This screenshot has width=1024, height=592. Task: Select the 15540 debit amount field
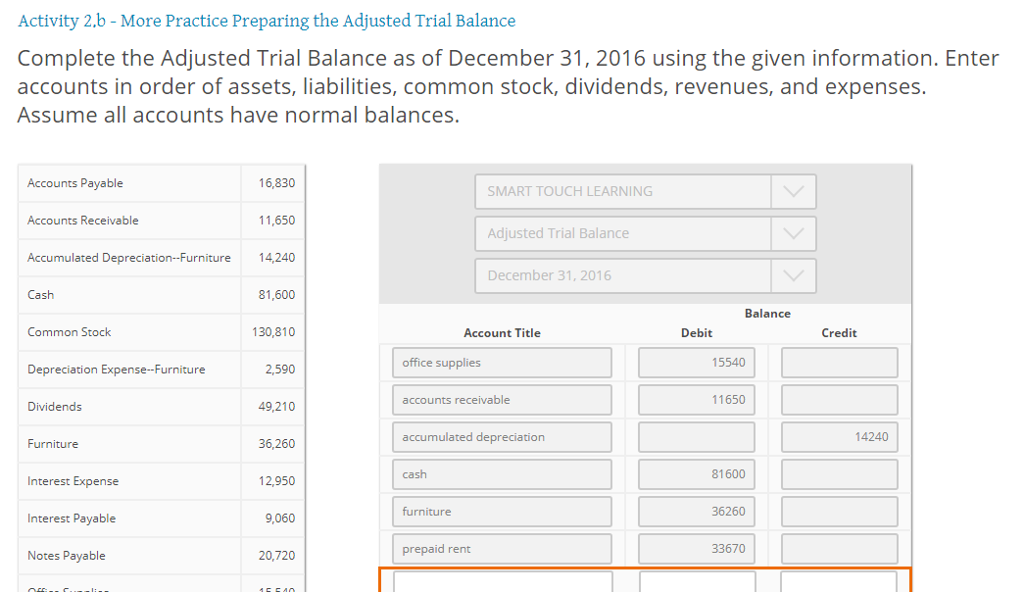coord(696,362)
